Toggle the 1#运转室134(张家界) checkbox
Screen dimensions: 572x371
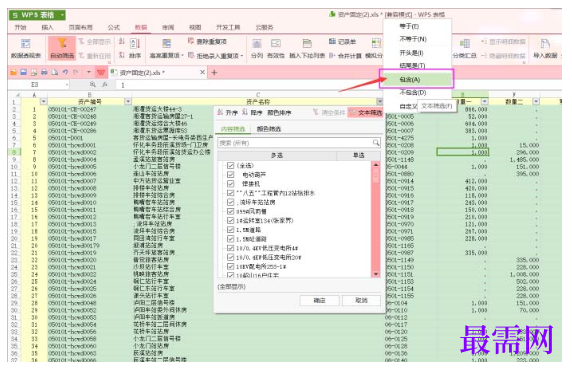230,220
